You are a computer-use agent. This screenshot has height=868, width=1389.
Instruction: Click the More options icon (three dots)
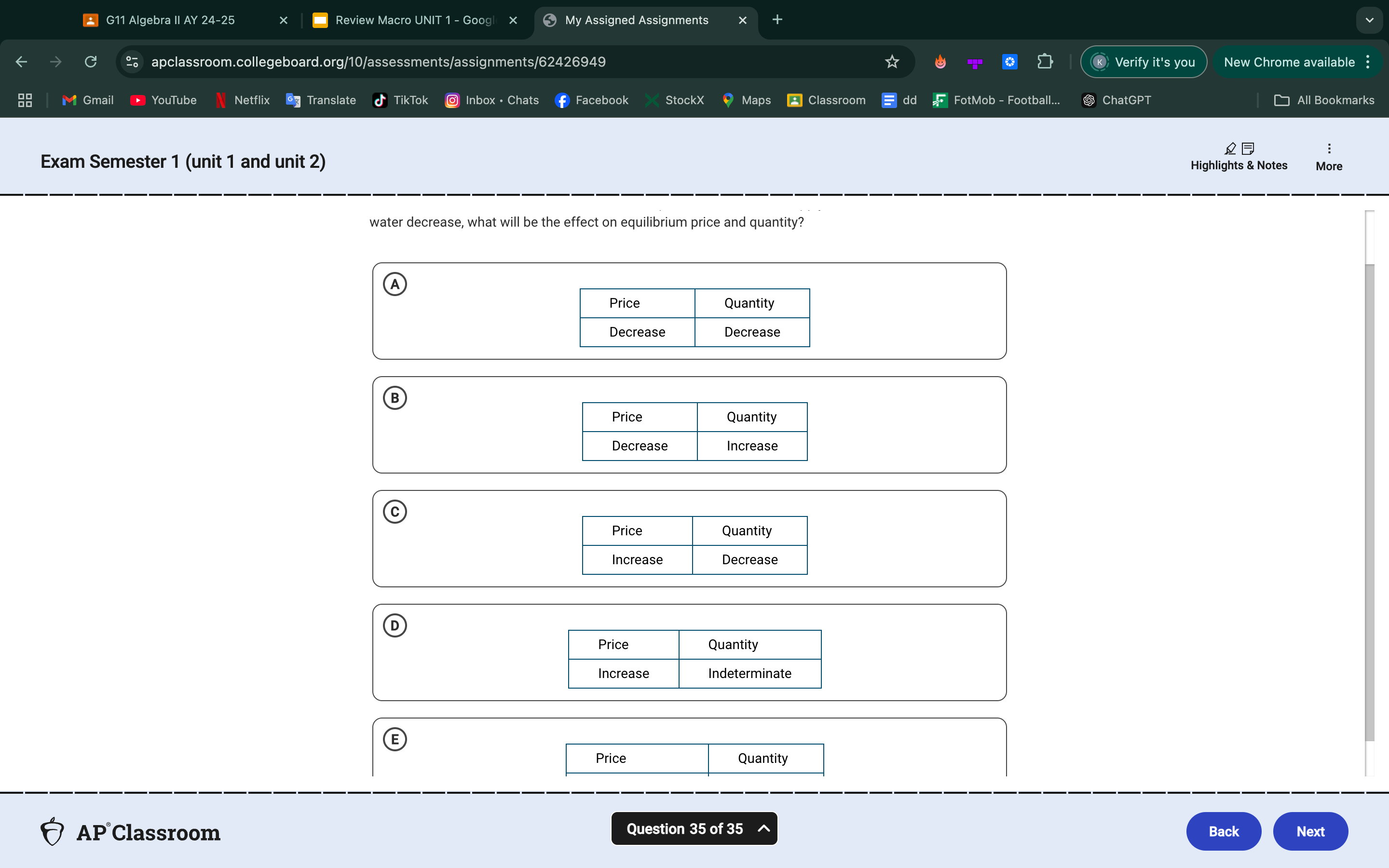pyautogui.click(x=1329, y=148)
